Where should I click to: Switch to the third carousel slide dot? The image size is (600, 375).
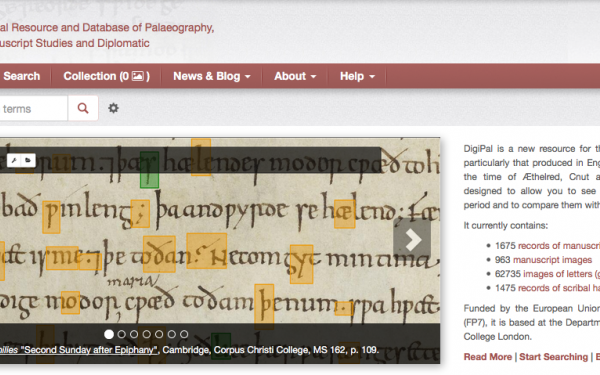(x=134, y=334)
